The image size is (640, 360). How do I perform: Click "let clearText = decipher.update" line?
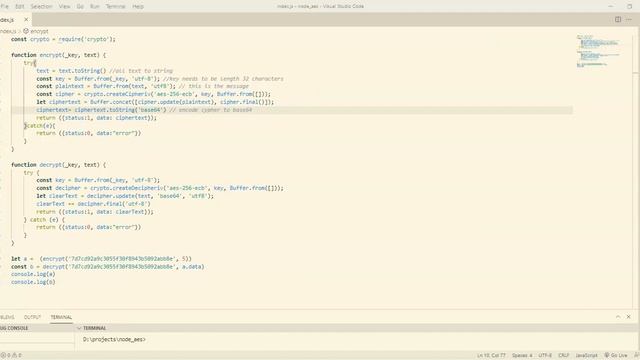[x=125, y=196]
